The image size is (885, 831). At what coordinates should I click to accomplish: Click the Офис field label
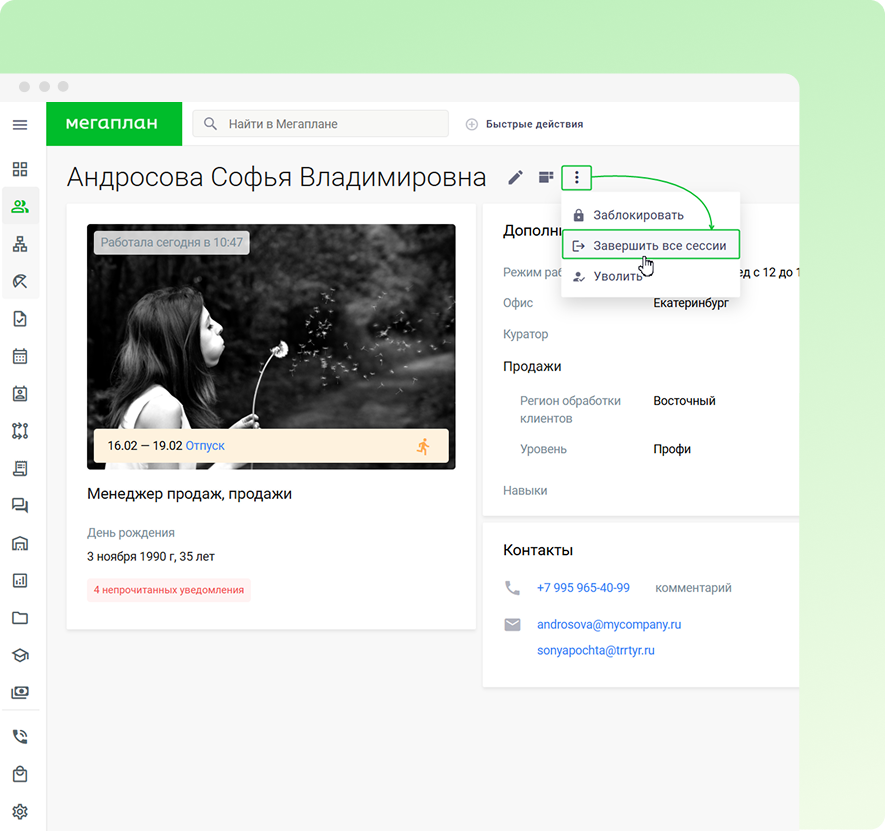pos(518,303)
